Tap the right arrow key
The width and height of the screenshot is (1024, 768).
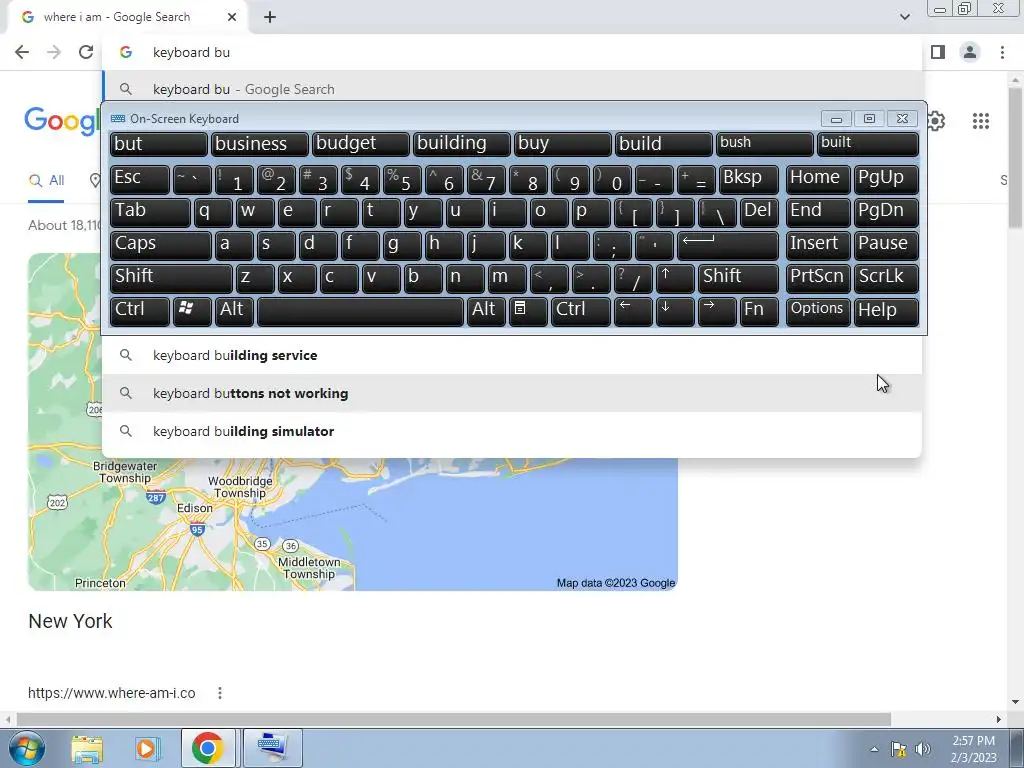[x=717, y=311]
